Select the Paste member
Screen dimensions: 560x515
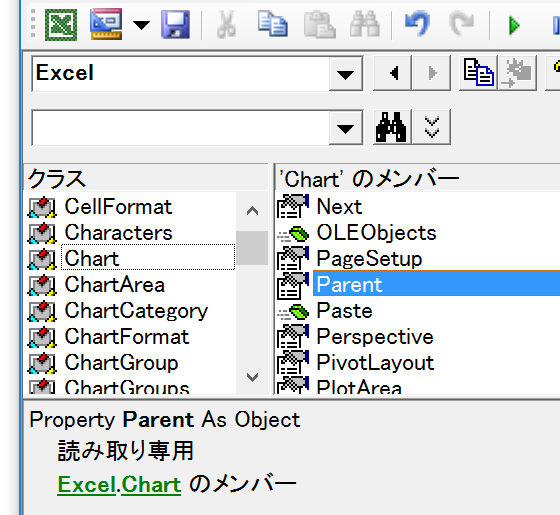coord(344,311)
